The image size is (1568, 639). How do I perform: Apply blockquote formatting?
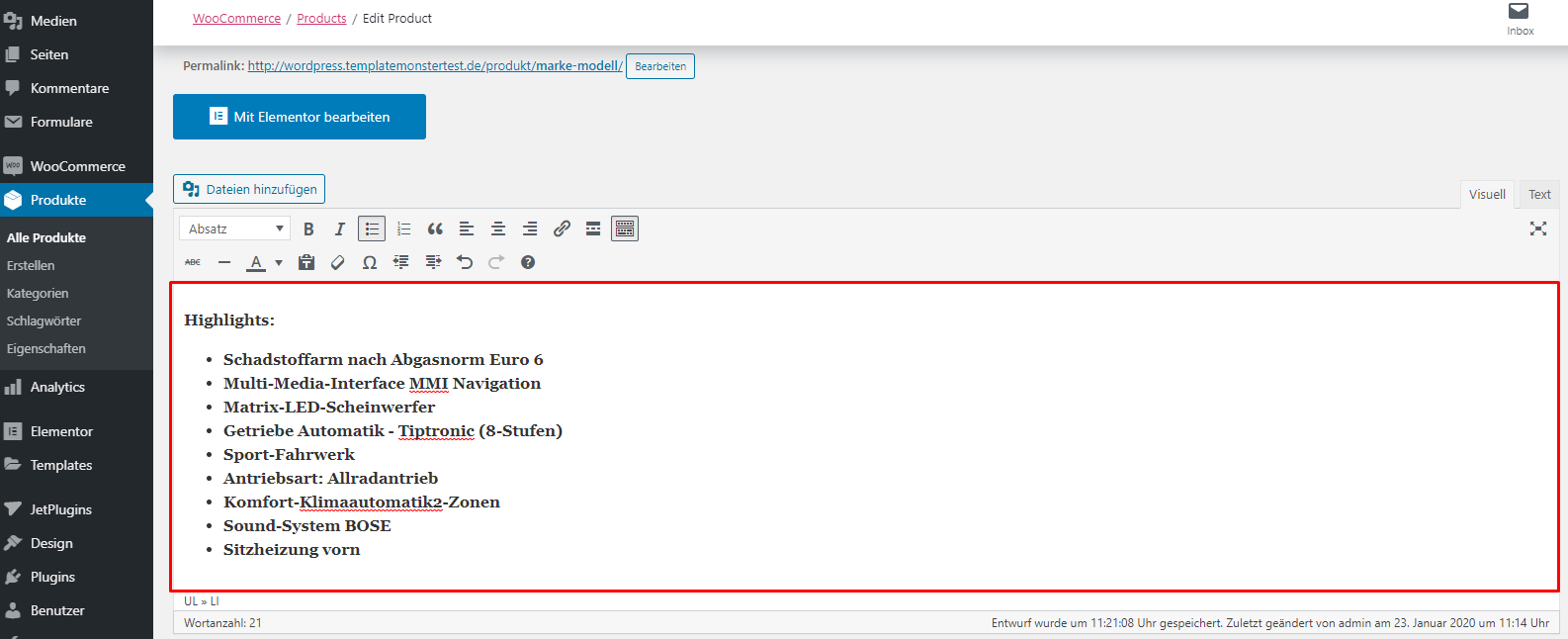(435, 228)
